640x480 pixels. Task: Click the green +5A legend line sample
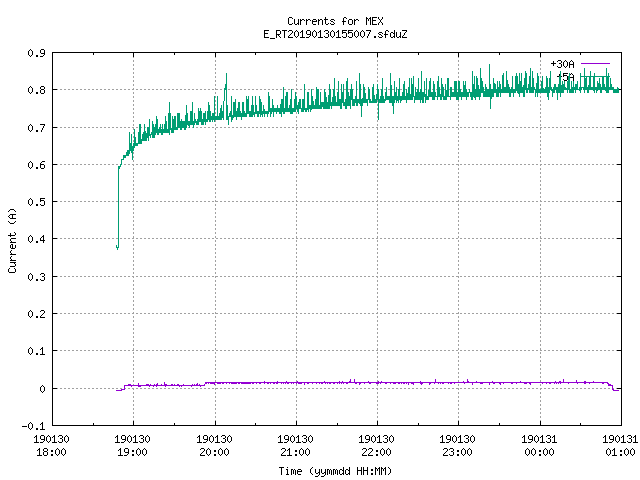click(595, 76)
